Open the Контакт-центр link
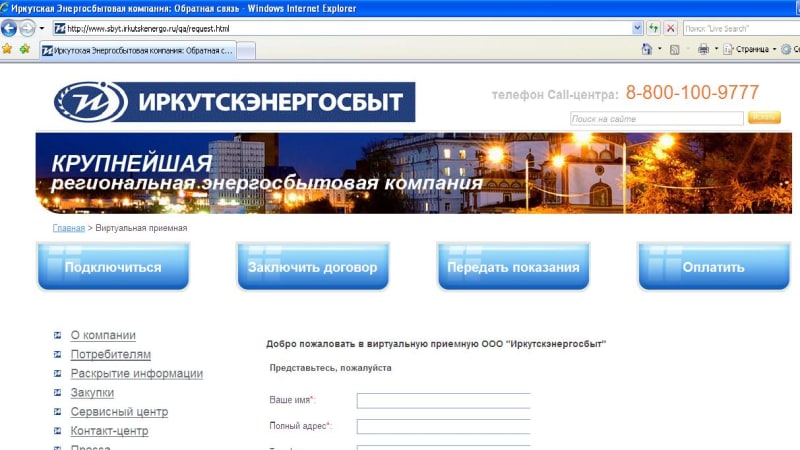 [x=109, y=431]
